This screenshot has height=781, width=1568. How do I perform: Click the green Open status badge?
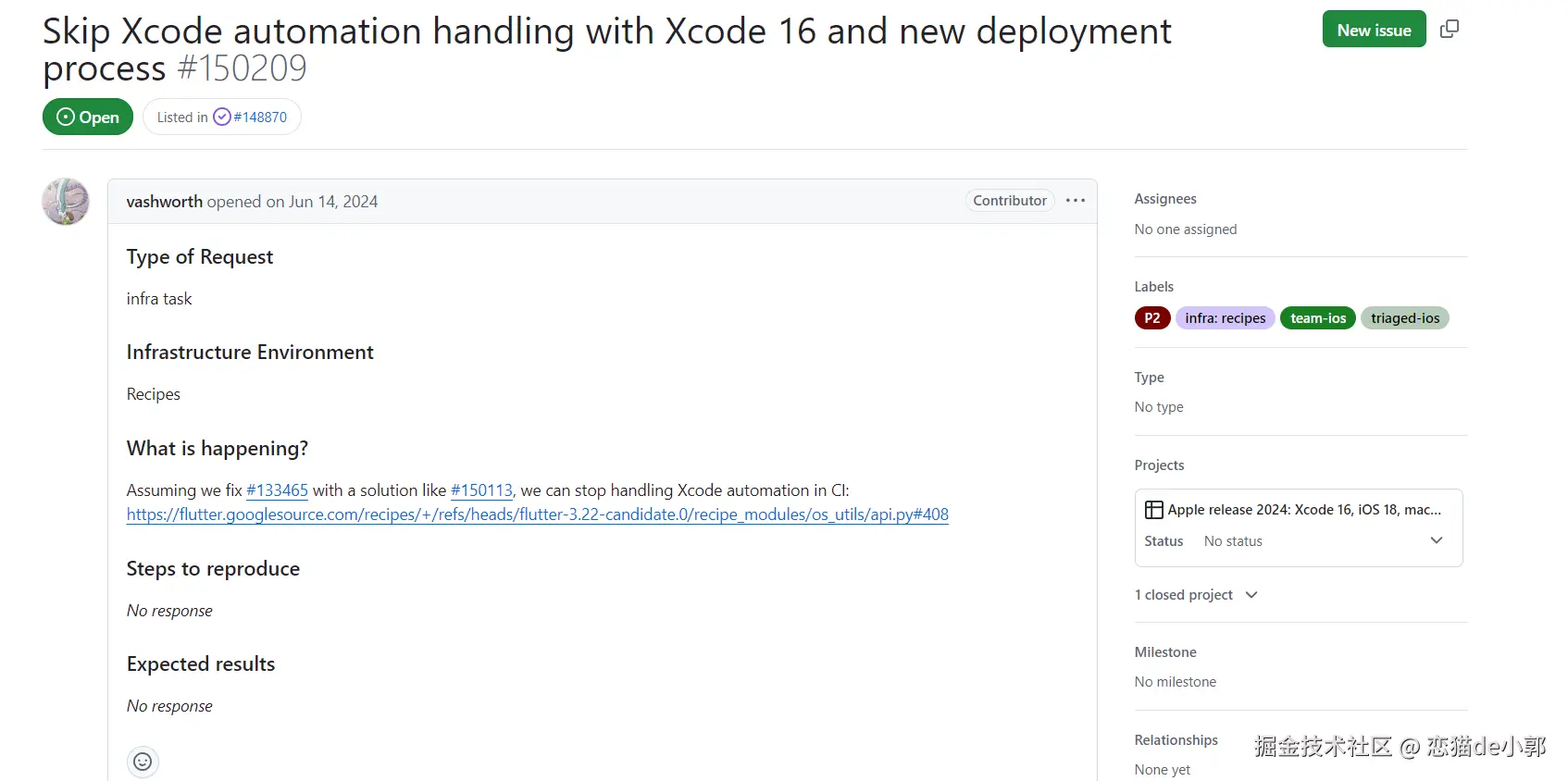(88, 118)
